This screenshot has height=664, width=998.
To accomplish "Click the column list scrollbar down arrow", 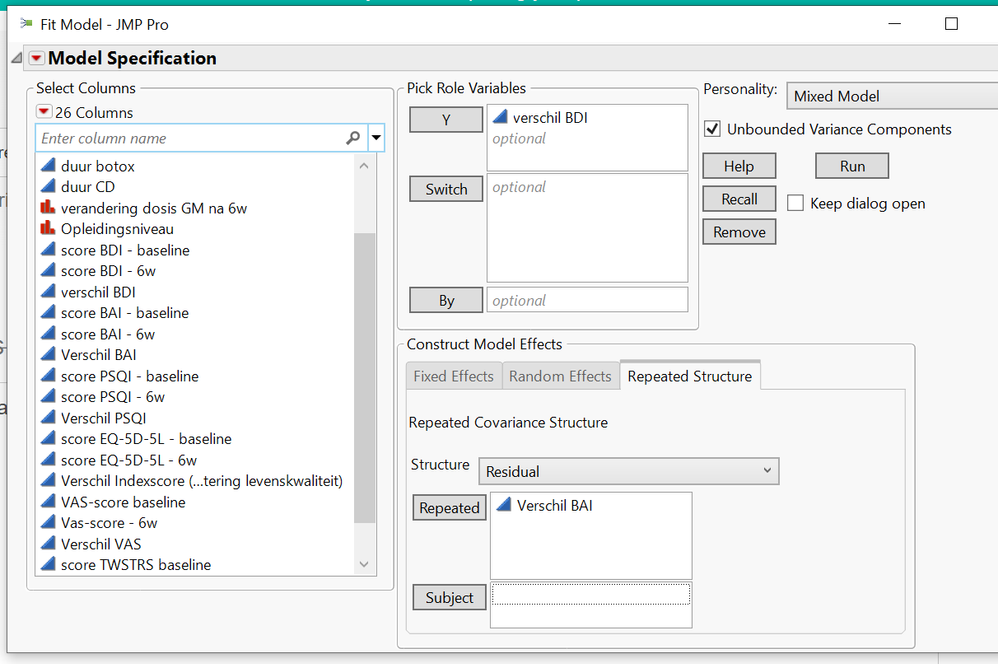I will pyautogui.click(x=363, y=564).
